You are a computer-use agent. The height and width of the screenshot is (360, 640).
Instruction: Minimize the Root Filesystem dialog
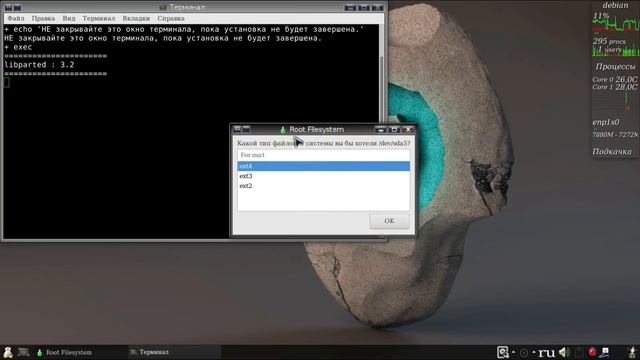coord(380,130)
